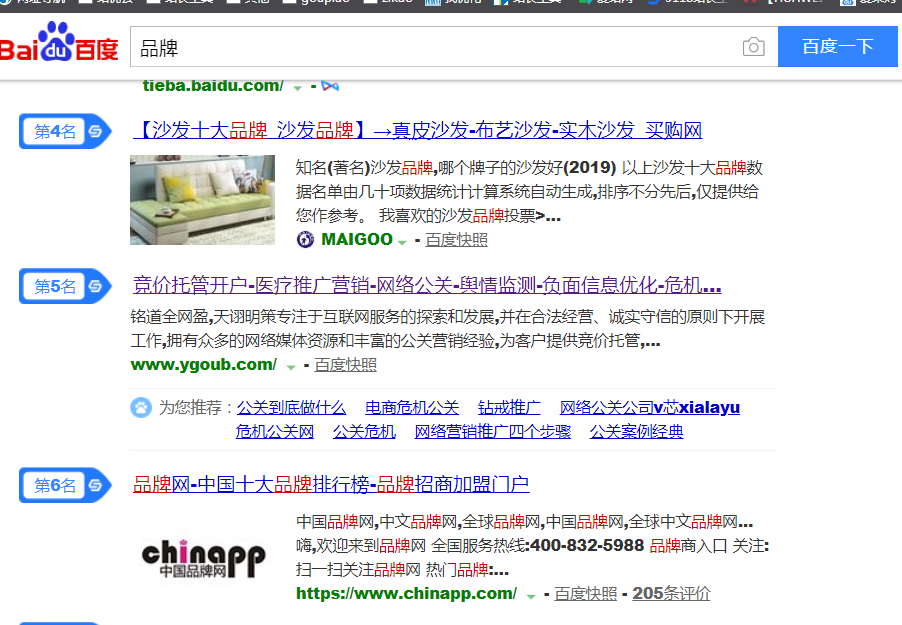Open 百度快照 for the chinapp.com result

point(586,594)
